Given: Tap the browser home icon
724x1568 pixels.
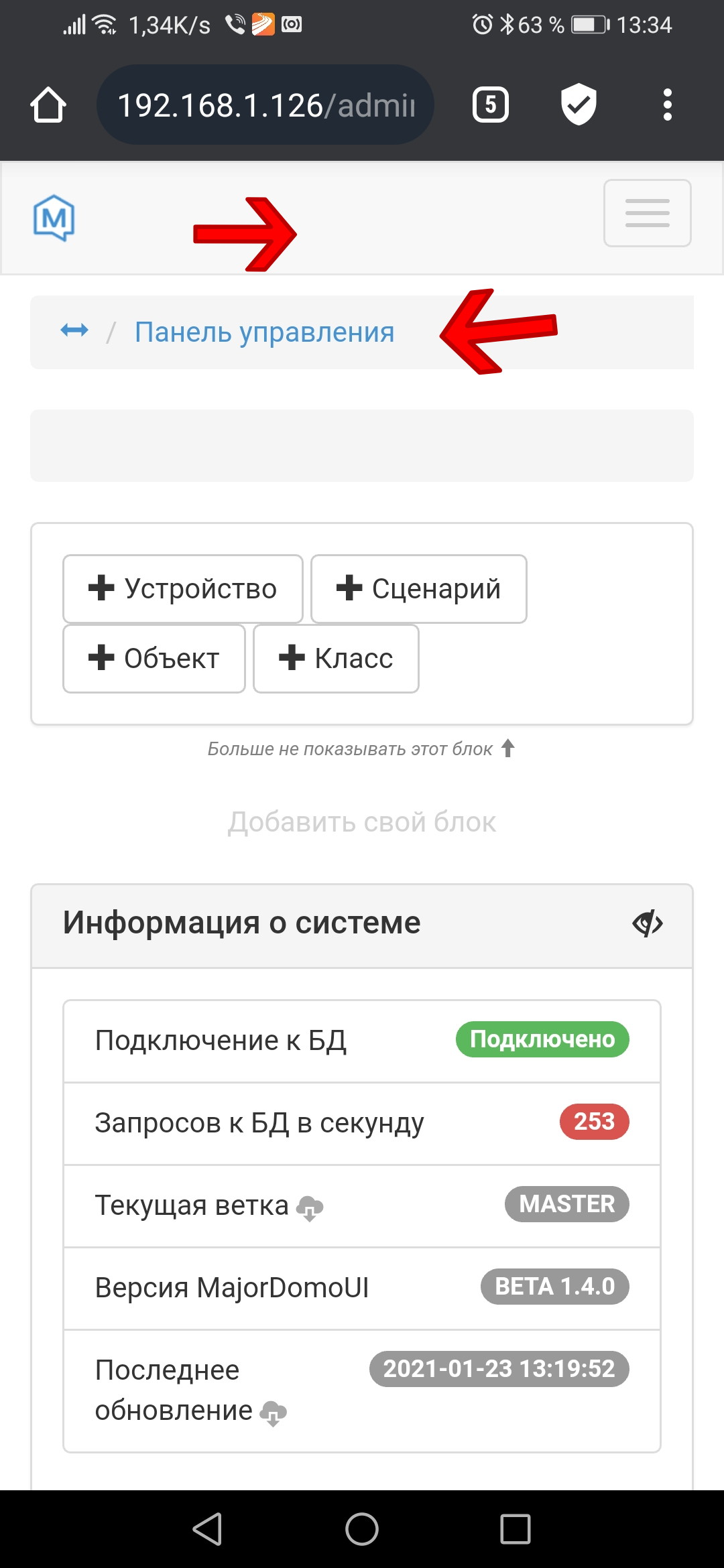Looking at the screenshot, I should (x=48, y=105).
